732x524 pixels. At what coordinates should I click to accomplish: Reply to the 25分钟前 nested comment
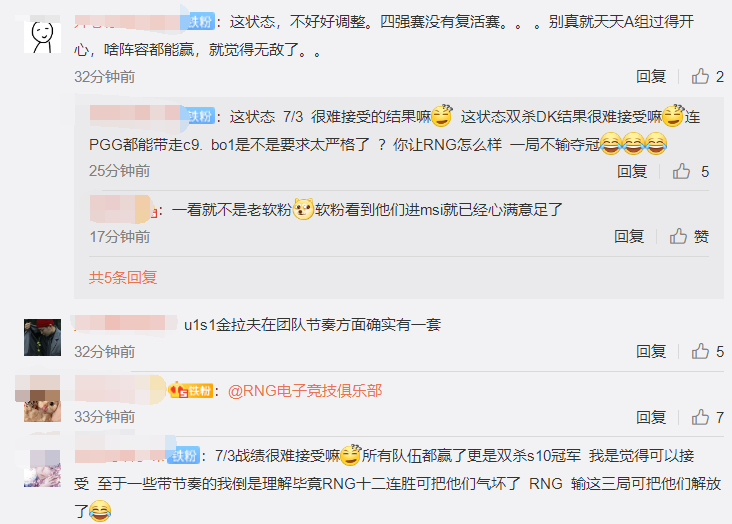[632, 171]
